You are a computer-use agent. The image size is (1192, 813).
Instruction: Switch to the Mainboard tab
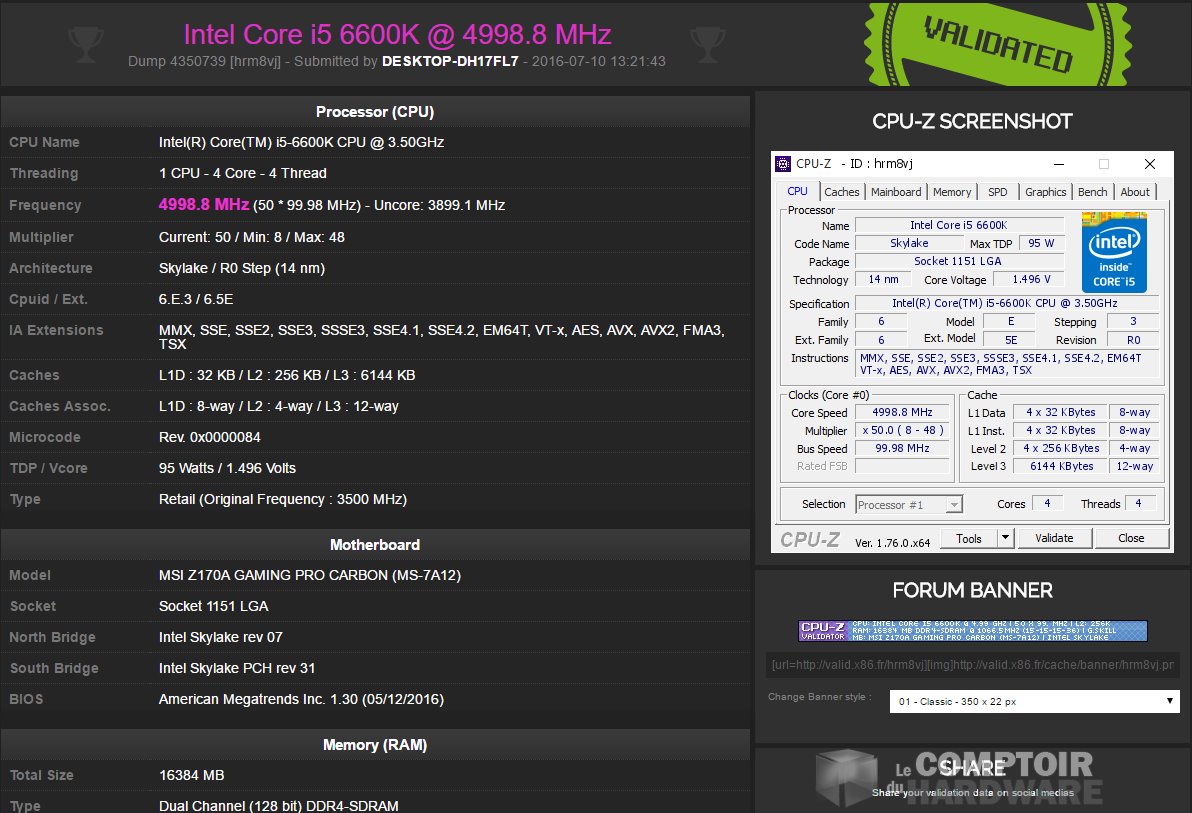pyautogui.click(x=896, y=192)
